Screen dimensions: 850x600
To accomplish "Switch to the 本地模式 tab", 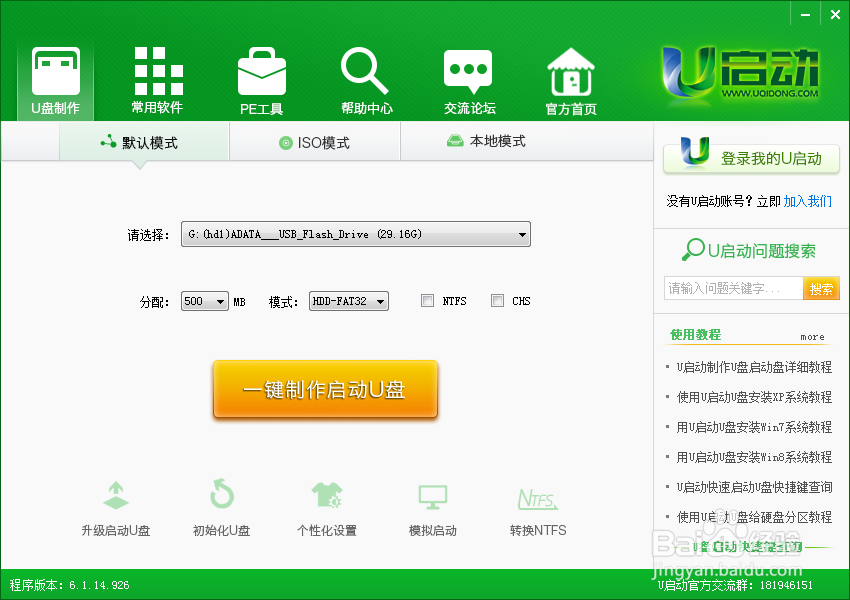I will 486,141.
